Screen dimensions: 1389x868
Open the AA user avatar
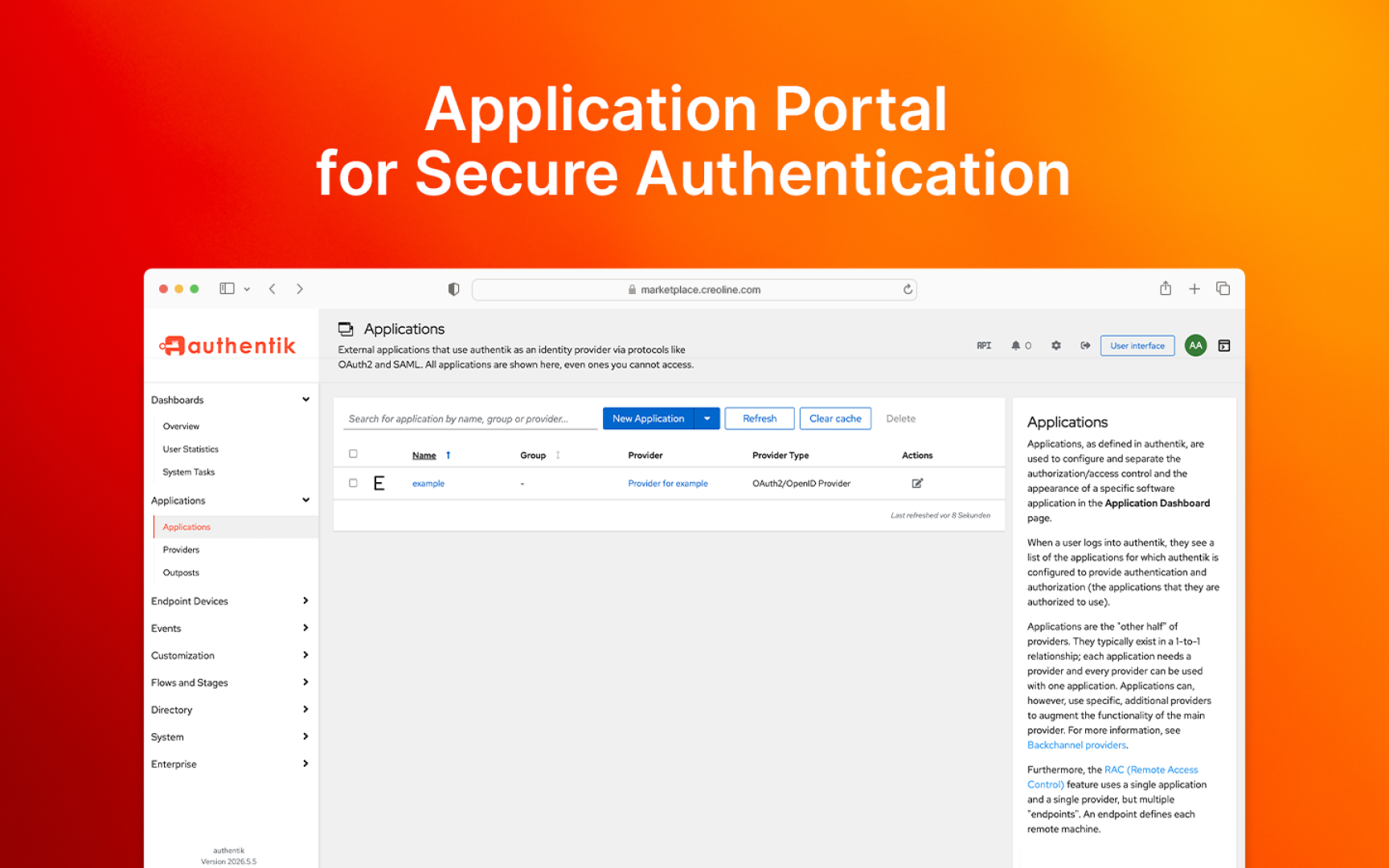click(x=1195, y=346)
